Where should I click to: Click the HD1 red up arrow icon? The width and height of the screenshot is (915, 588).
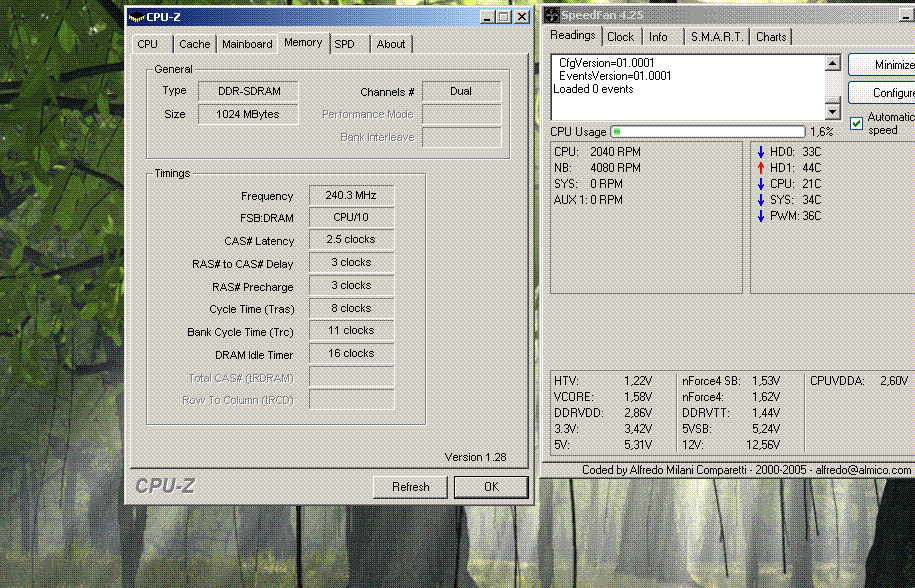(760, 168)
